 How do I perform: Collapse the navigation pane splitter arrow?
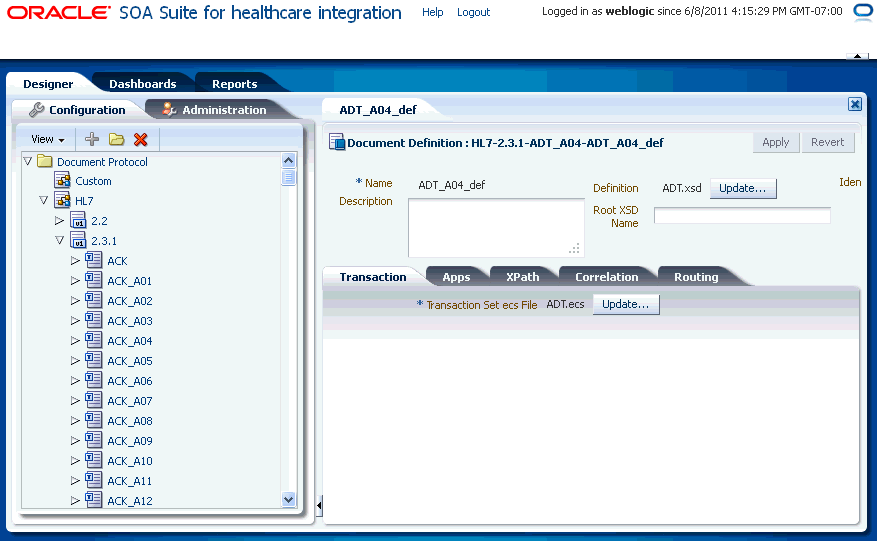[x=319, y=506]
